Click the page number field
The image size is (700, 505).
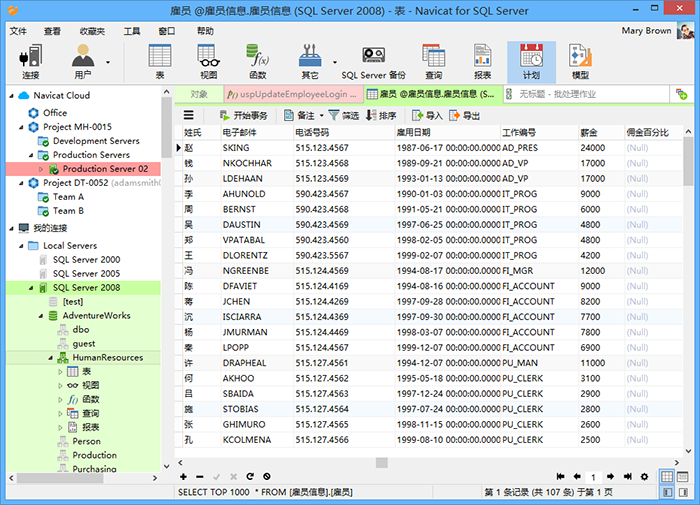point(593,477)
